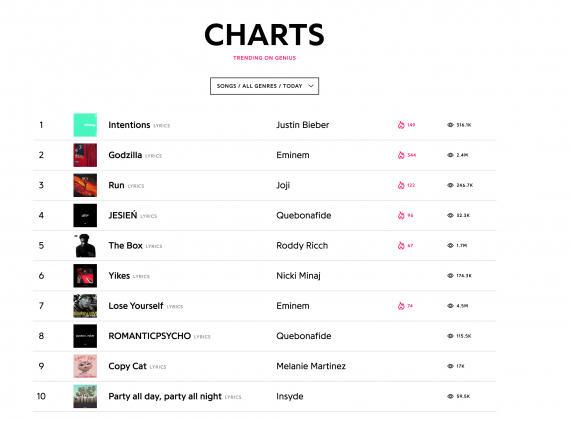Open the Copy Cat cover thumbnail
Screen dimensions: 570x421
click(x=85, y=366)
